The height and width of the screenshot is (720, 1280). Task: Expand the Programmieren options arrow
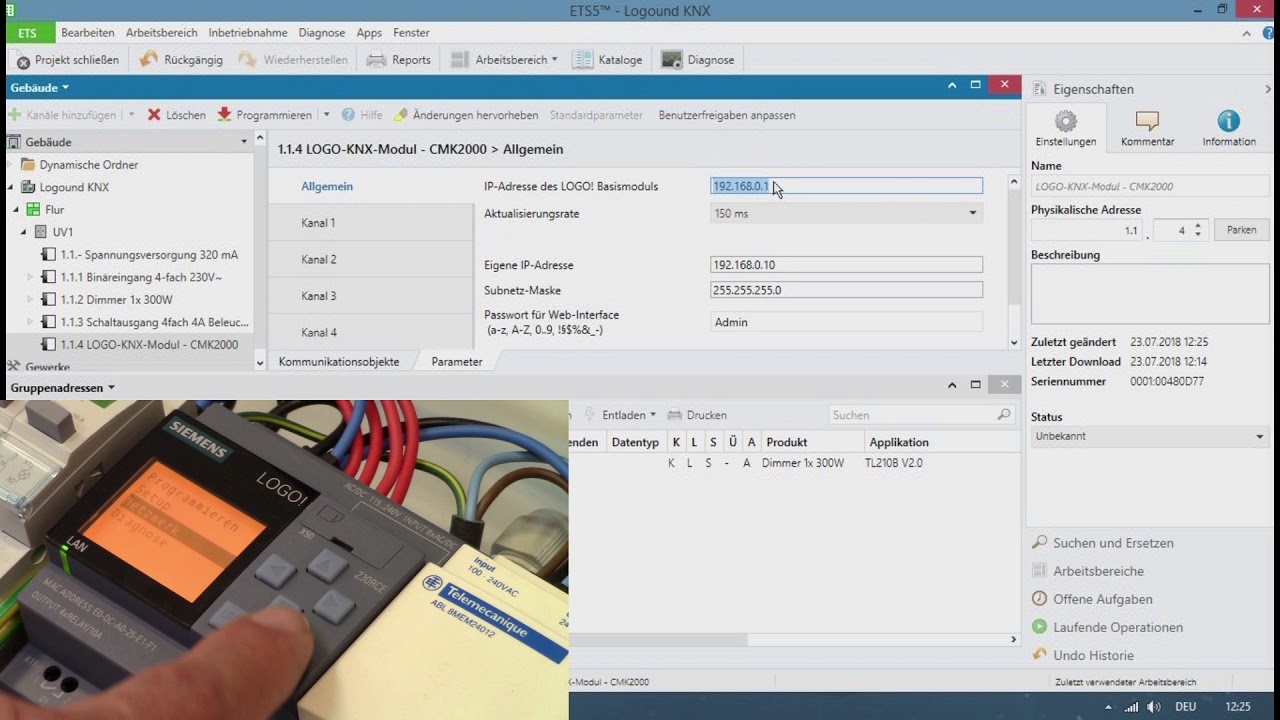click(326, 115)
